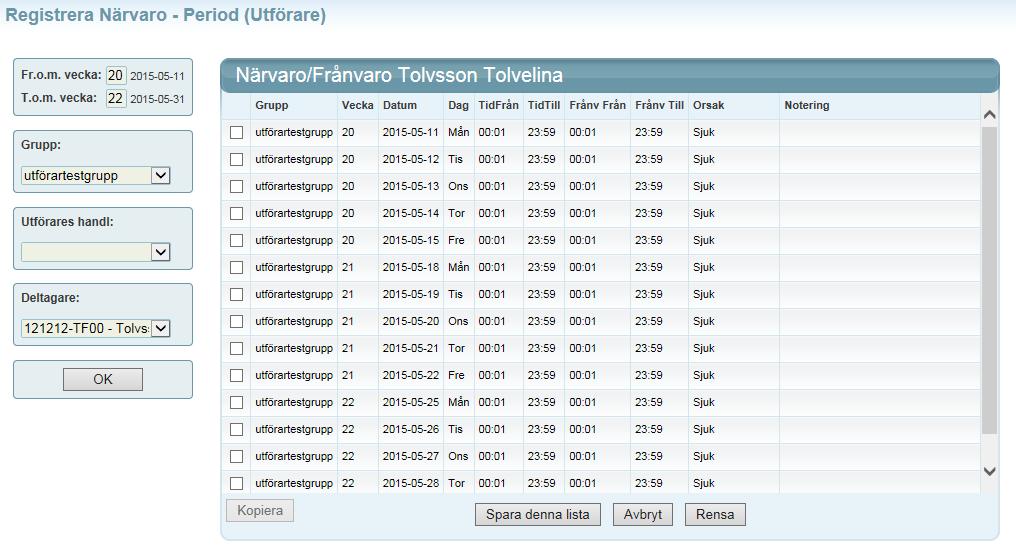Tick the checkbox for row 2015-05-25
Viewport: 1016px width, 559px height.
(237, 402)
